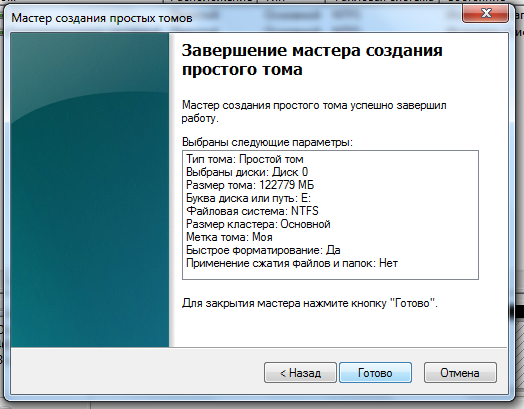Select the line 'Файловая система: NTFS'

coord(252,211)
